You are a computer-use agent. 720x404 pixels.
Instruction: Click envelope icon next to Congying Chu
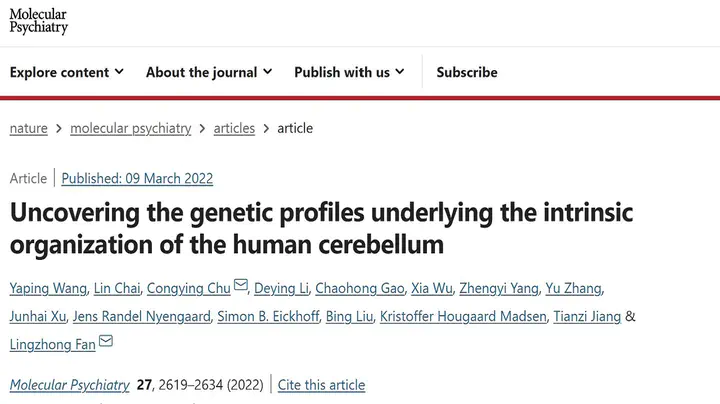241,285
